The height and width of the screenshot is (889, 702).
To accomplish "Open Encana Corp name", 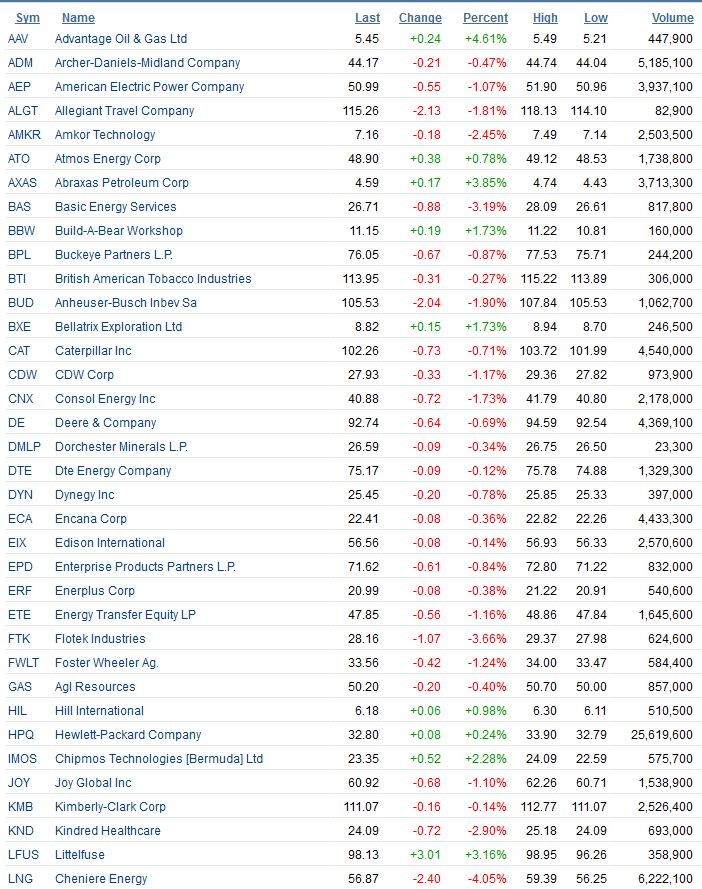I will (x=91, y=519).
